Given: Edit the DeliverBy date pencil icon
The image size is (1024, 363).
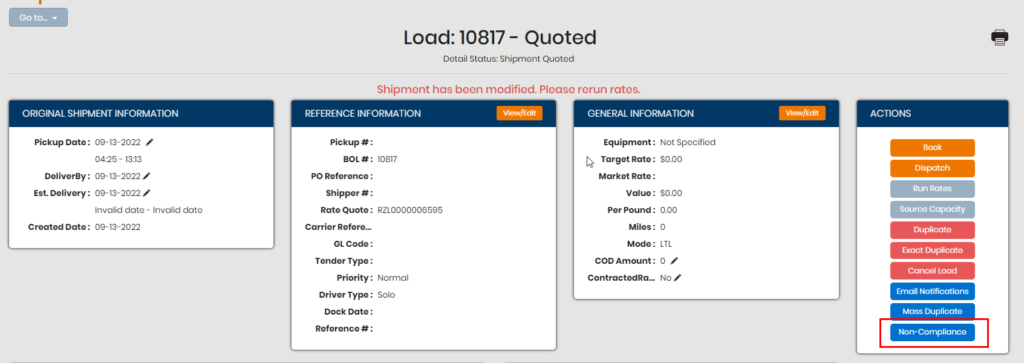Looking at the screenshot, I should [147, 176].
